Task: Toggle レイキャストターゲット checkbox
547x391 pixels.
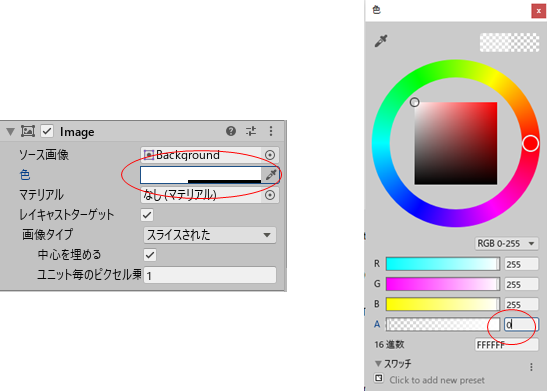Action: 147,215
